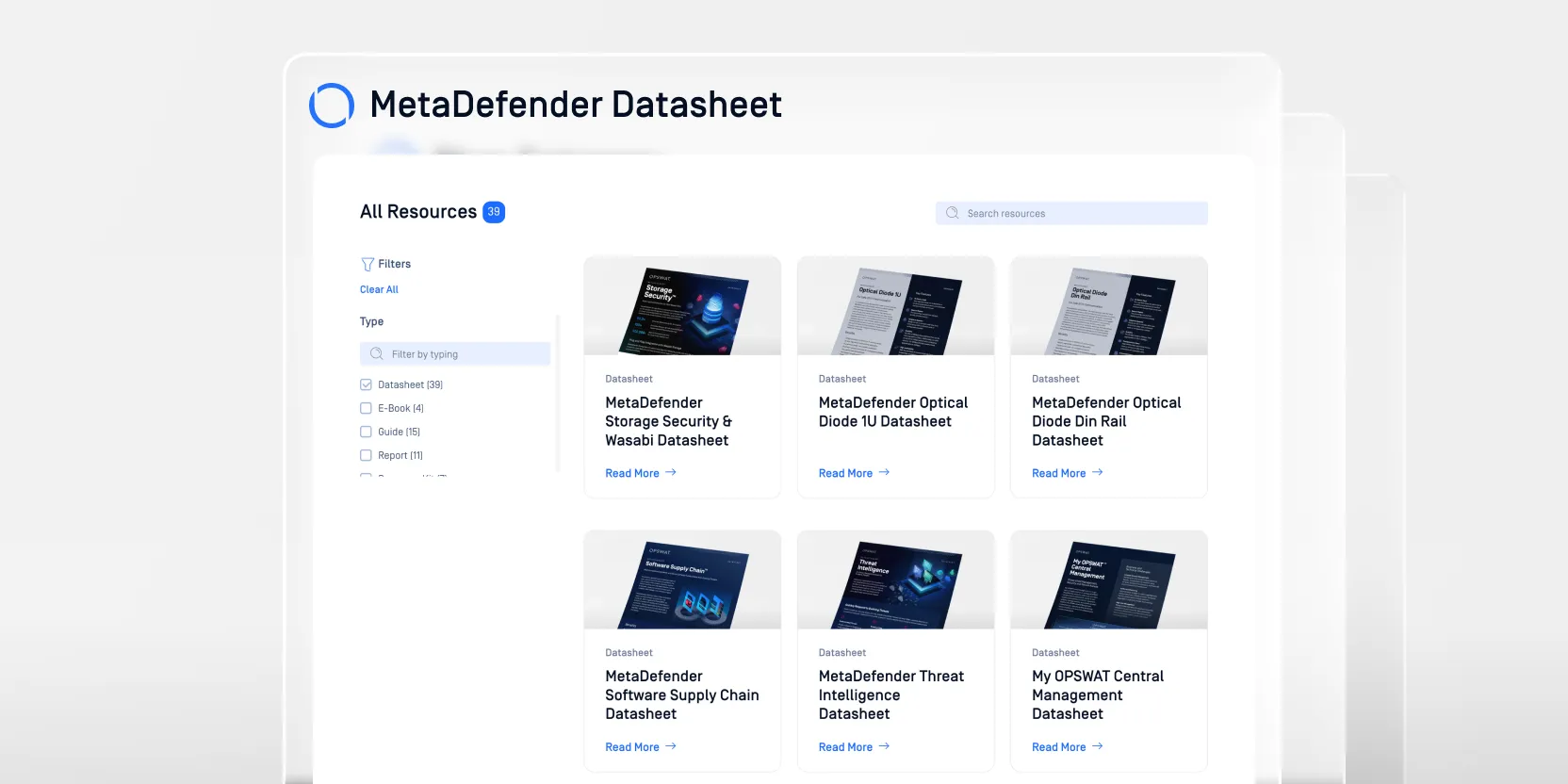Tick the Guide (15) filter checkbox

pyautogui.click(x=366, y=432)
